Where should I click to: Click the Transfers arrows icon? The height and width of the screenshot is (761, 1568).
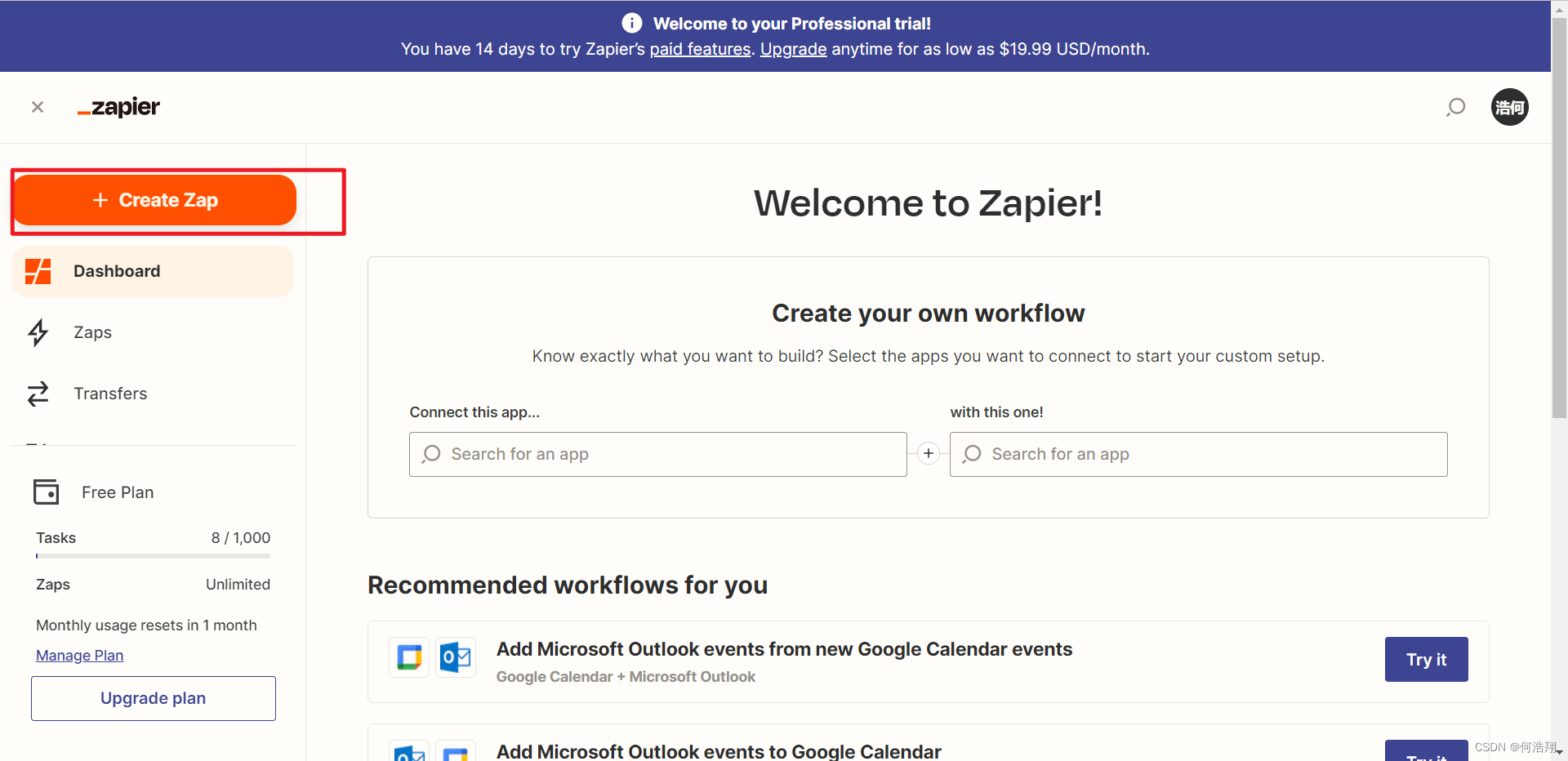point(38,394)
